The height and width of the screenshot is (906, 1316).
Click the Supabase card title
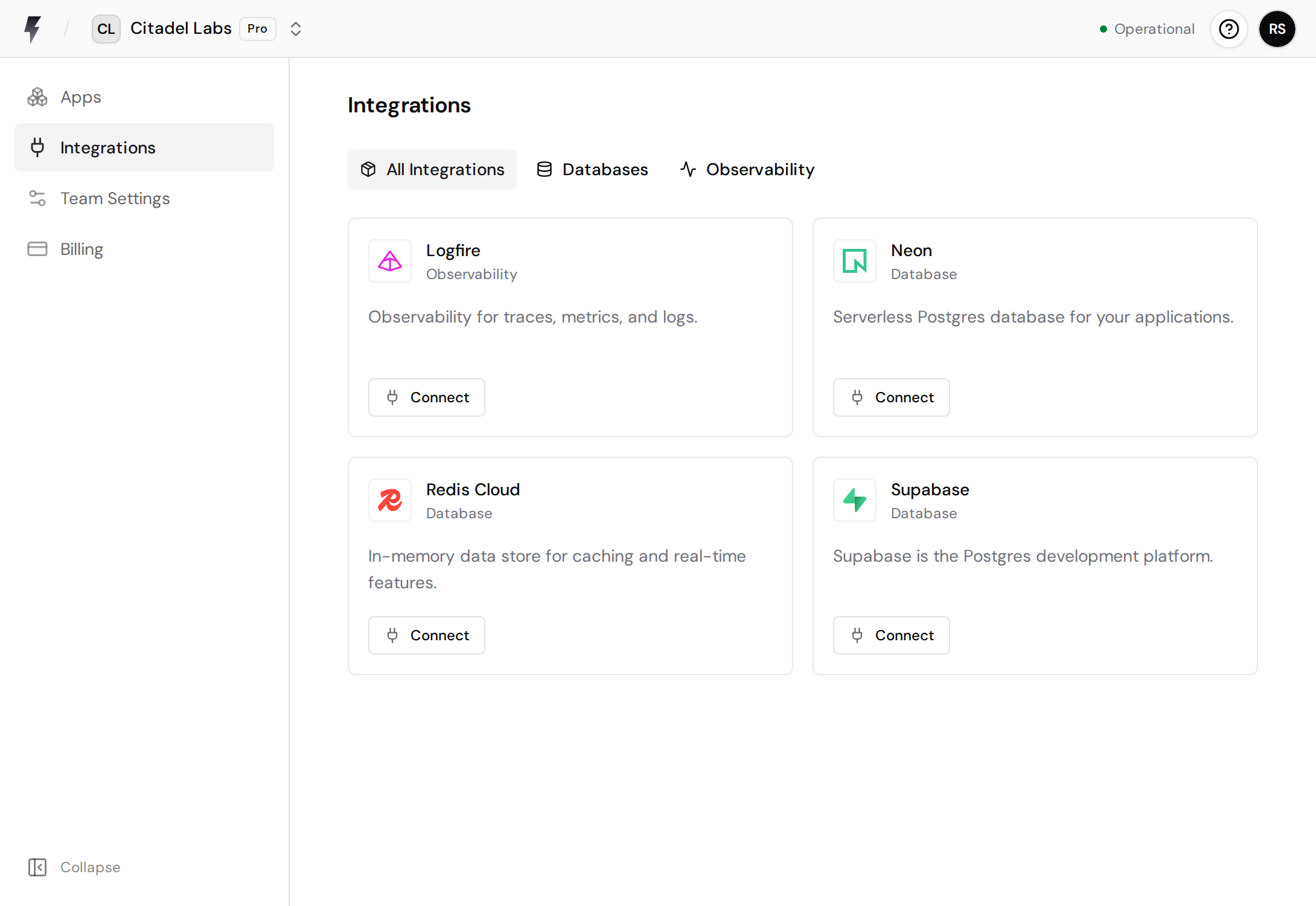(930, 489)
